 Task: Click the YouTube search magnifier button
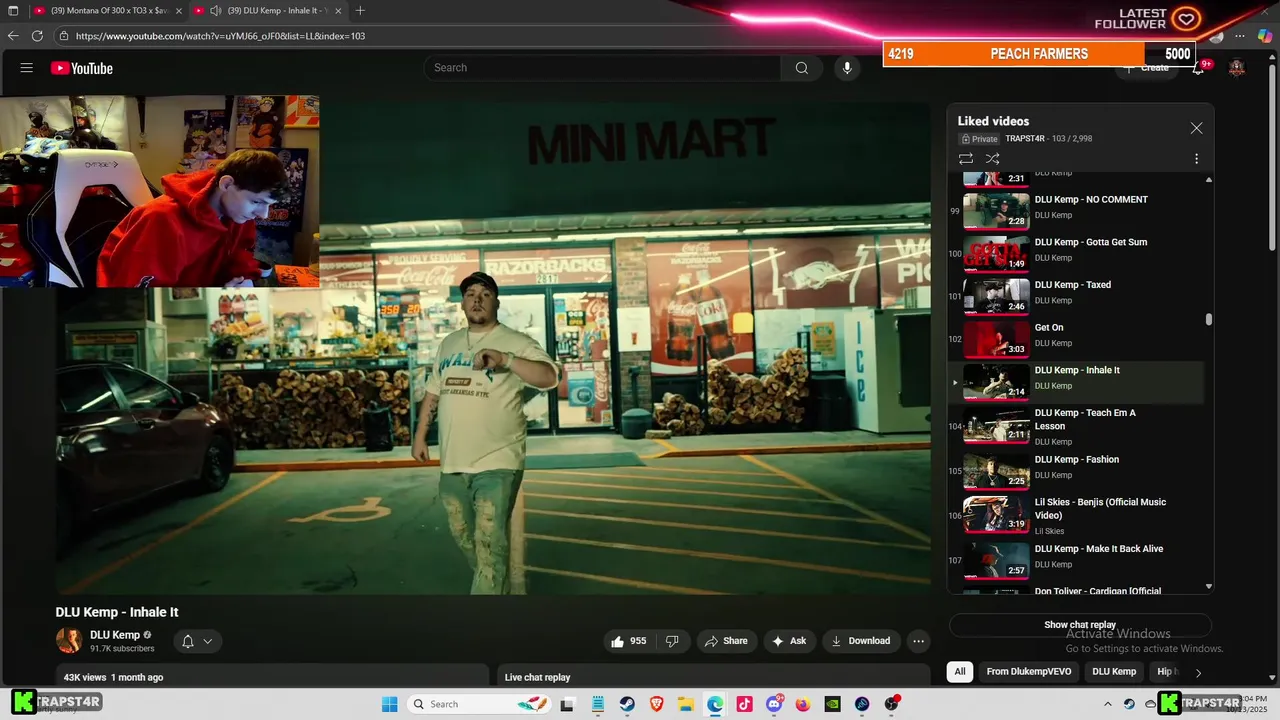tap(801, 68)
